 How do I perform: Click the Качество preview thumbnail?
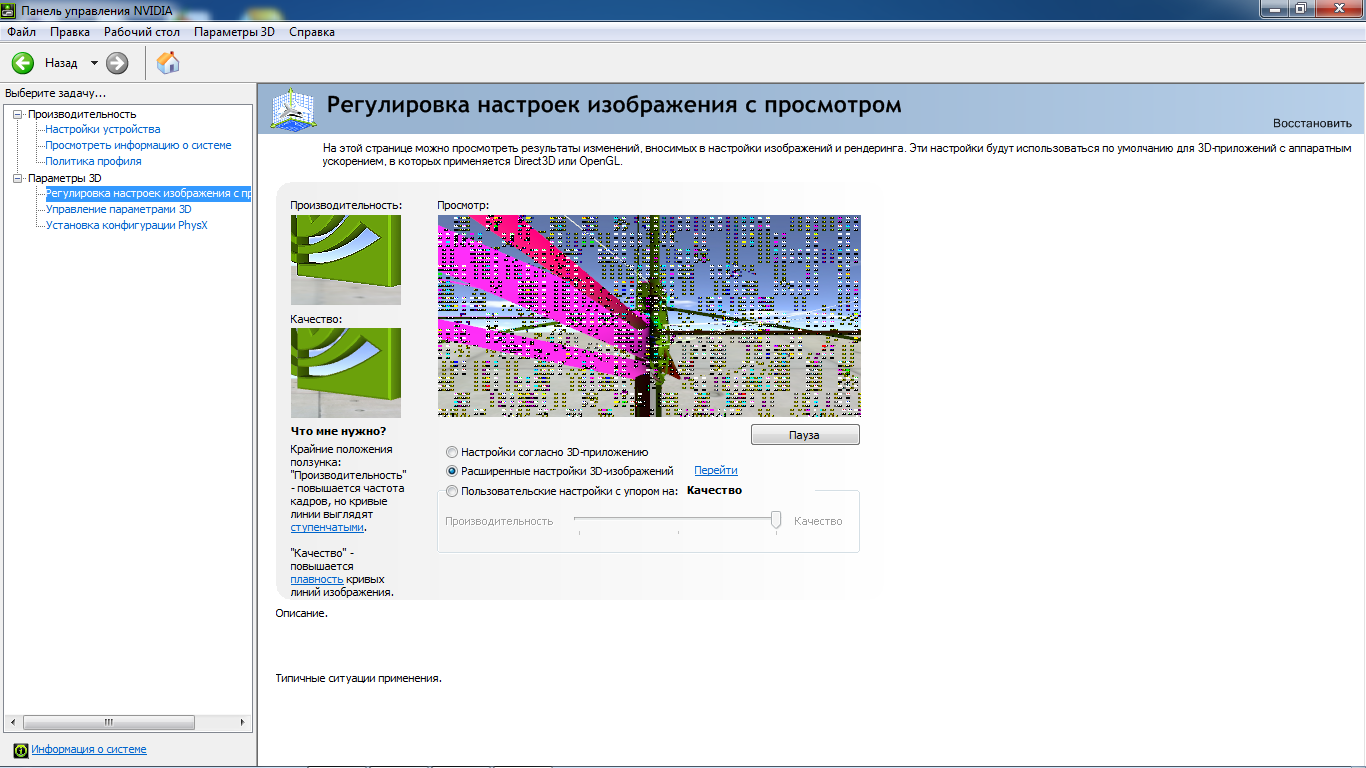(x=345, y=372)
